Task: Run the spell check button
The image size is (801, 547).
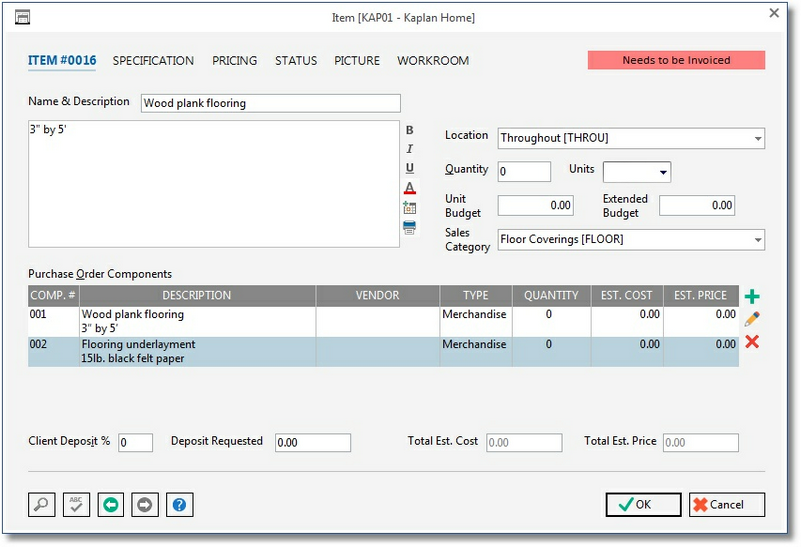Action: [76, 505]
